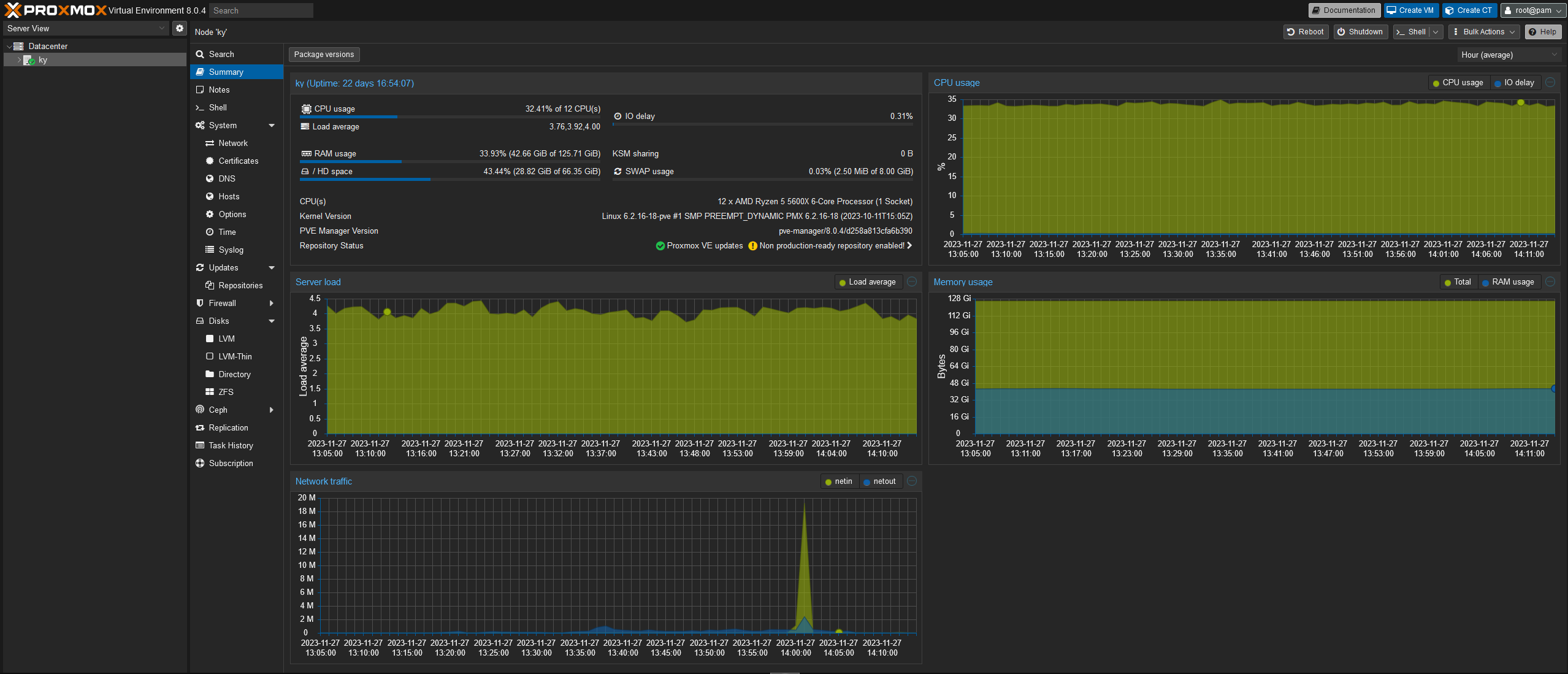Click the Package versions button
The height and width of the screenshot is (674, 1568).
(x=324, y=55)
